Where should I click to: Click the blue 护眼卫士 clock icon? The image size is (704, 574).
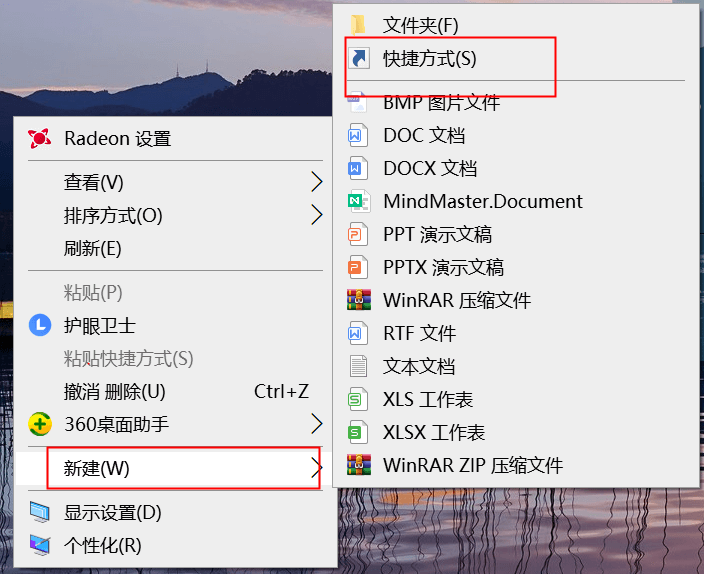[x=40, y=325]
